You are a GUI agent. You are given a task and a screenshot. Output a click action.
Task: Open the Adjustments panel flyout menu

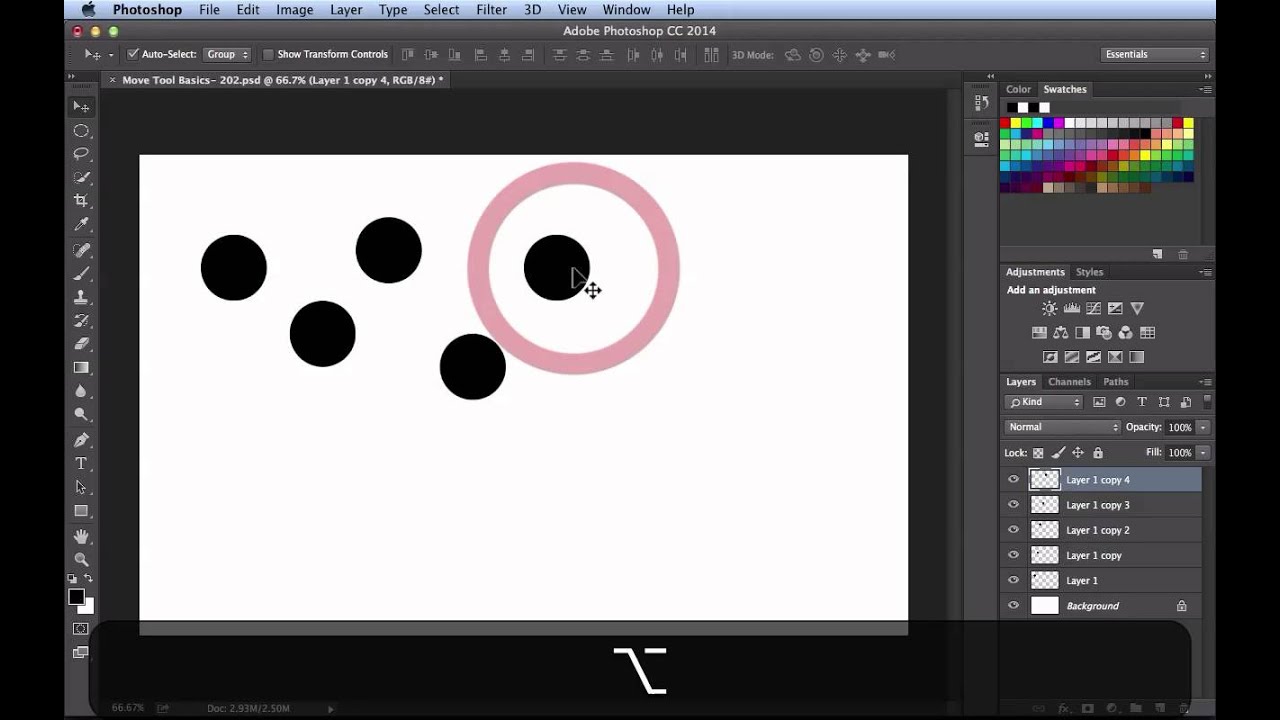(x=1205, y=272)
